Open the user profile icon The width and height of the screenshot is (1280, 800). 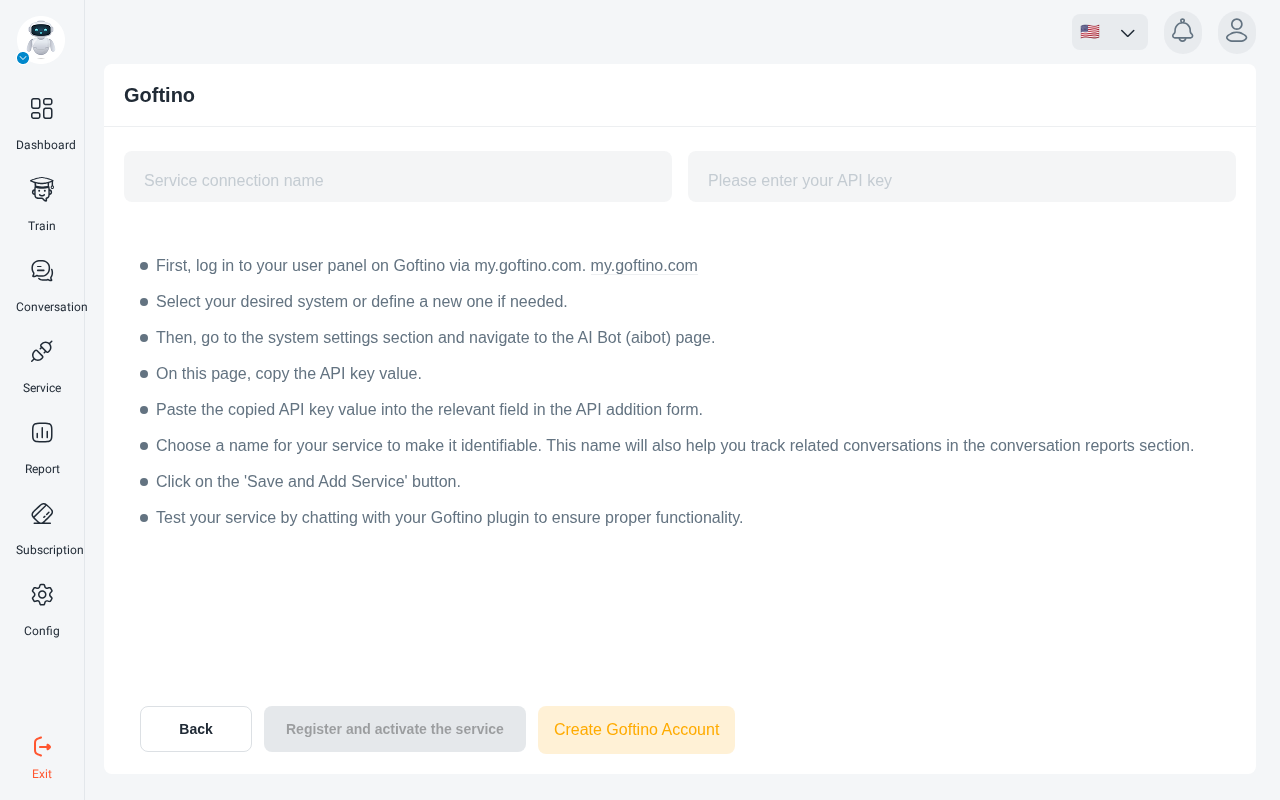coord(1237,32)
